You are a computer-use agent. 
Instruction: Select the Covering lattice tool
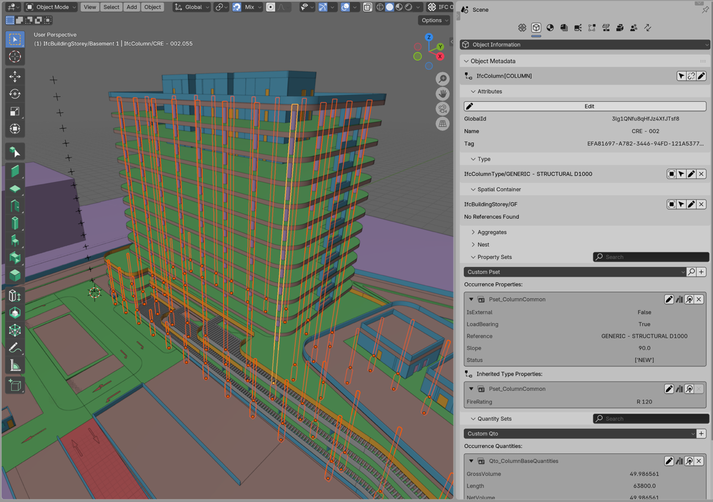(x=15, y=331)
